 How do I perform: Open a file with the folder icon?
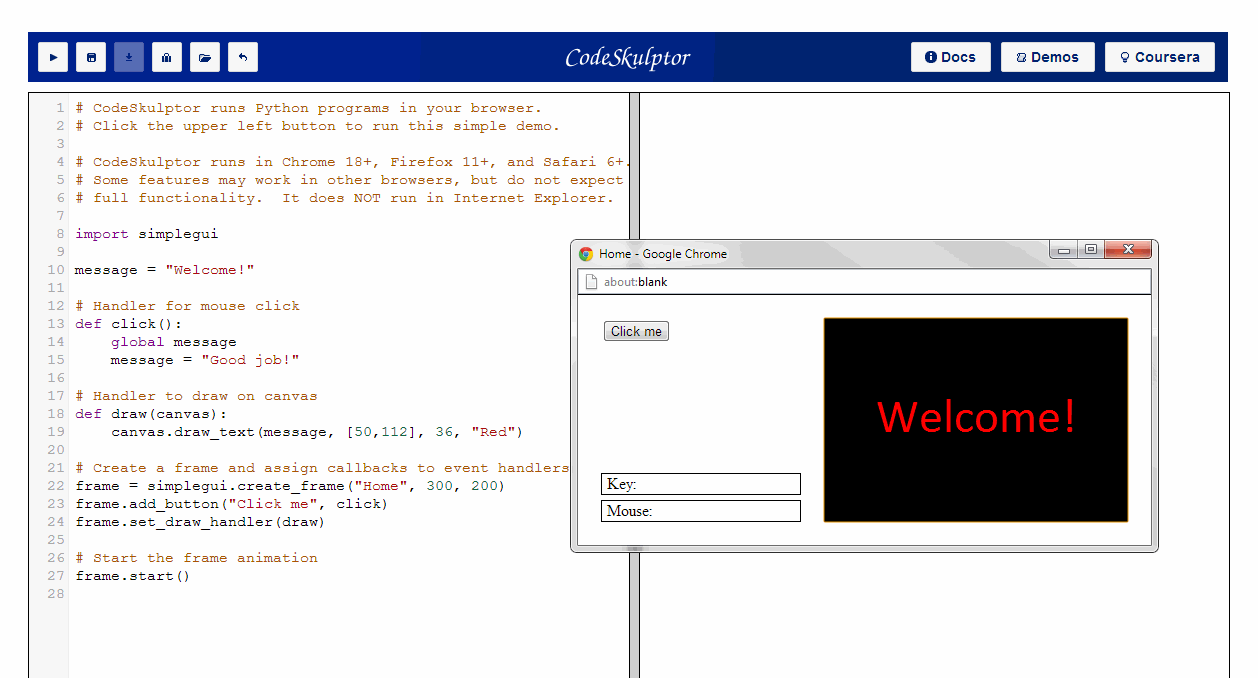tap(205, 57)
